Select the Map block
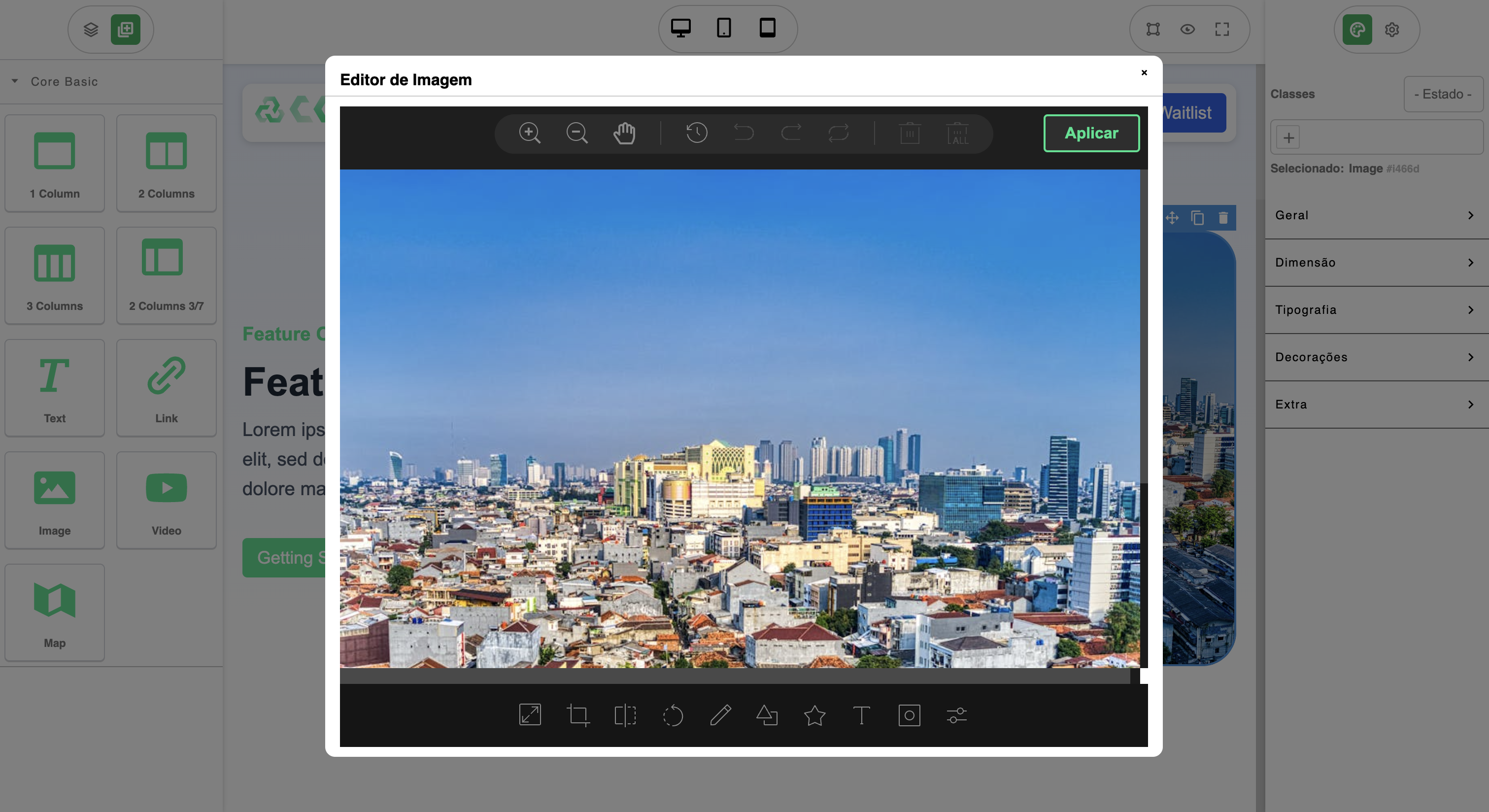 pos(55,612)
